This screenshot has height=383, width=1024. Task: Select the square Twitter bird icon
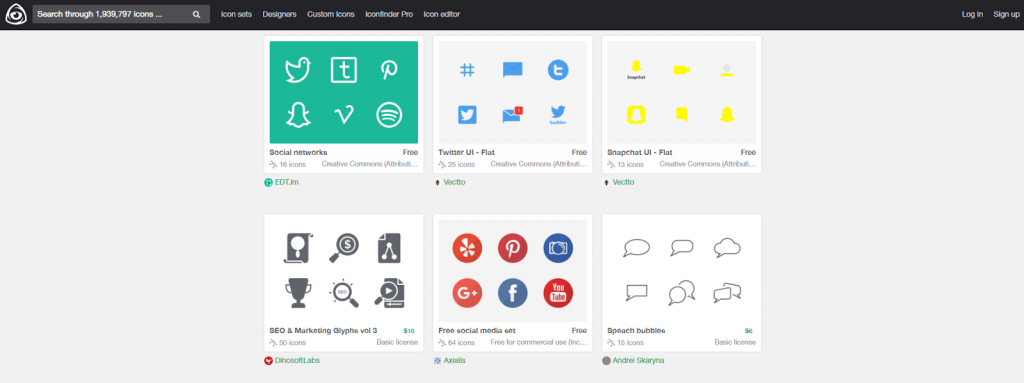click(x=467, y=115)
